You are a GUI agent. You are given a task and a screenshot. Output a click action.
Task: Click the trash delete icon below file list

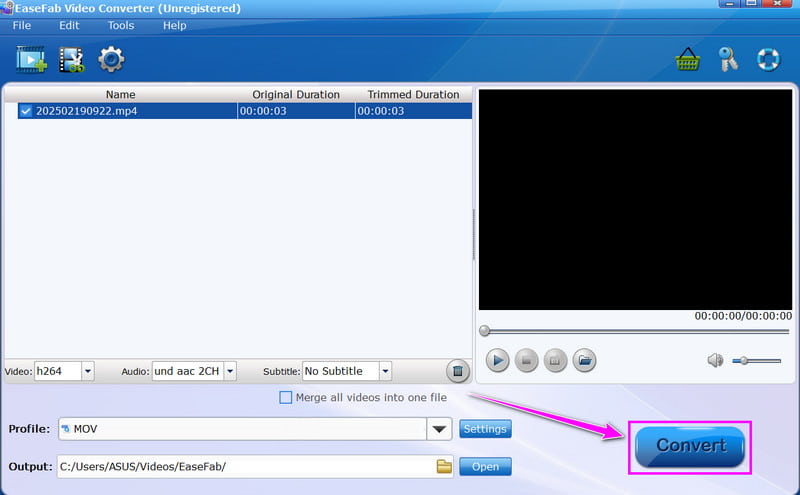click(x=458, y=371)
